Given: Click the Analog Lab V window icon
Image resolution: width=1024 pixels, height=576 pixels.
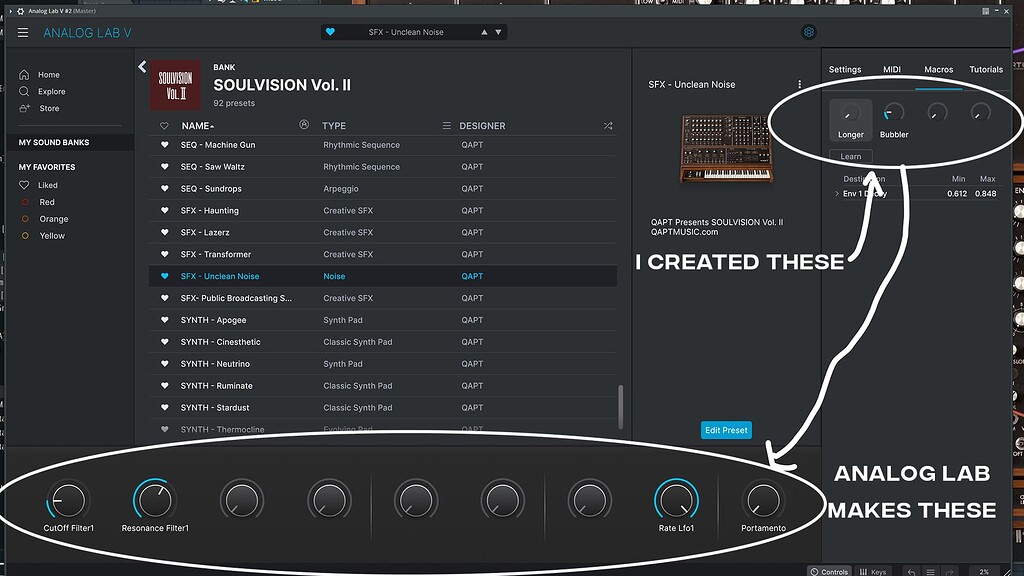Looking at the screenshot, I should (21, 11).
